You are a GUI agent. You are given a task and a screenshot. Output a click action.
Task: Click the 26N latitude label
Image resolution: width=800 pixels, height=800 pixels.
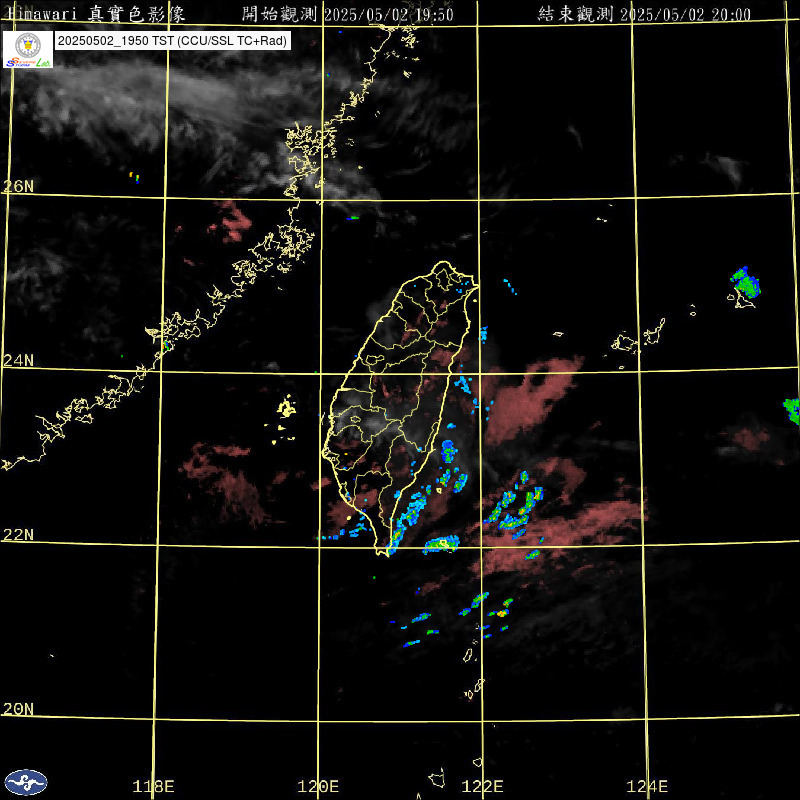(x=18, y=186)
